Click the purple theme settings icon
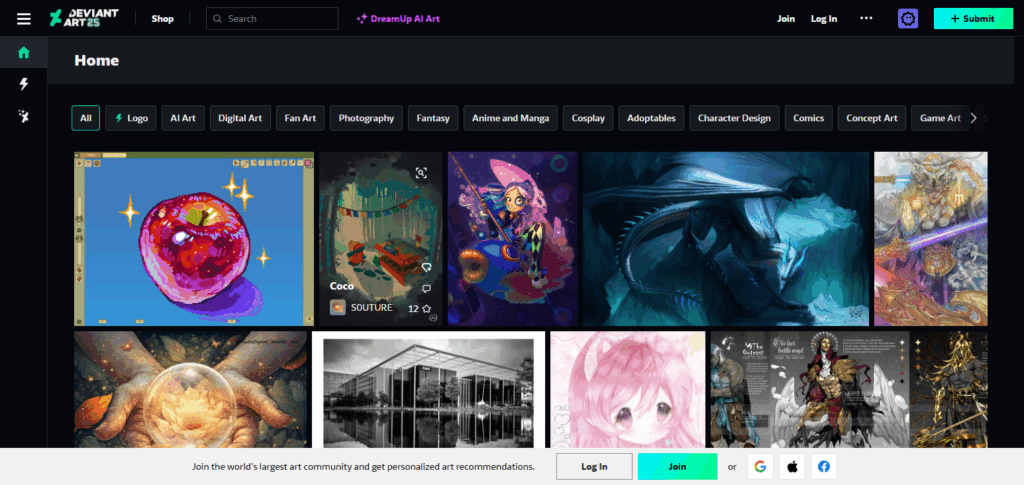Image resolution: width=1024 pixels, height=485 pixels. tap(908, 18)
